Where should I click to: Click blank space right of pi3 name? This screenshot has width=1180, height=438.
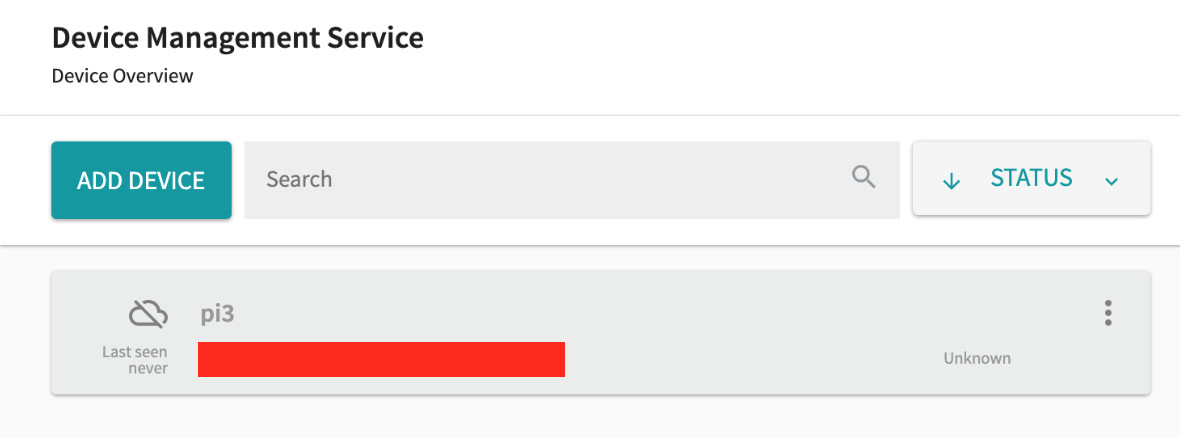pyautogui.click(x=640, y=314)
